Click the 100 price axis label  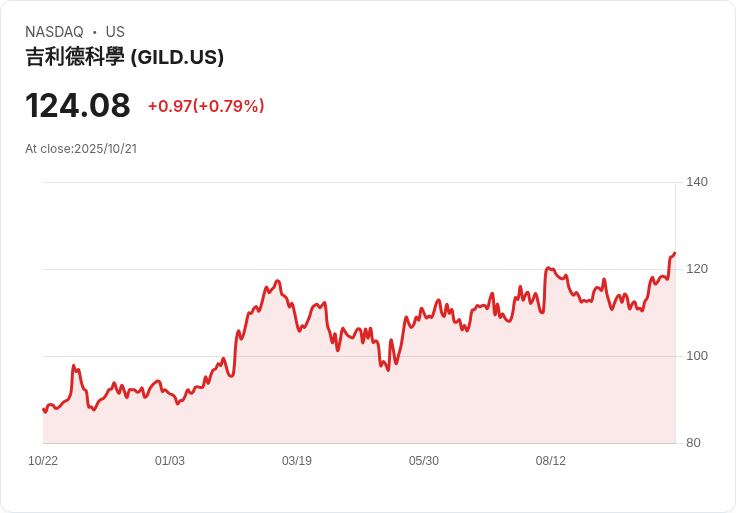click(697, 356)
